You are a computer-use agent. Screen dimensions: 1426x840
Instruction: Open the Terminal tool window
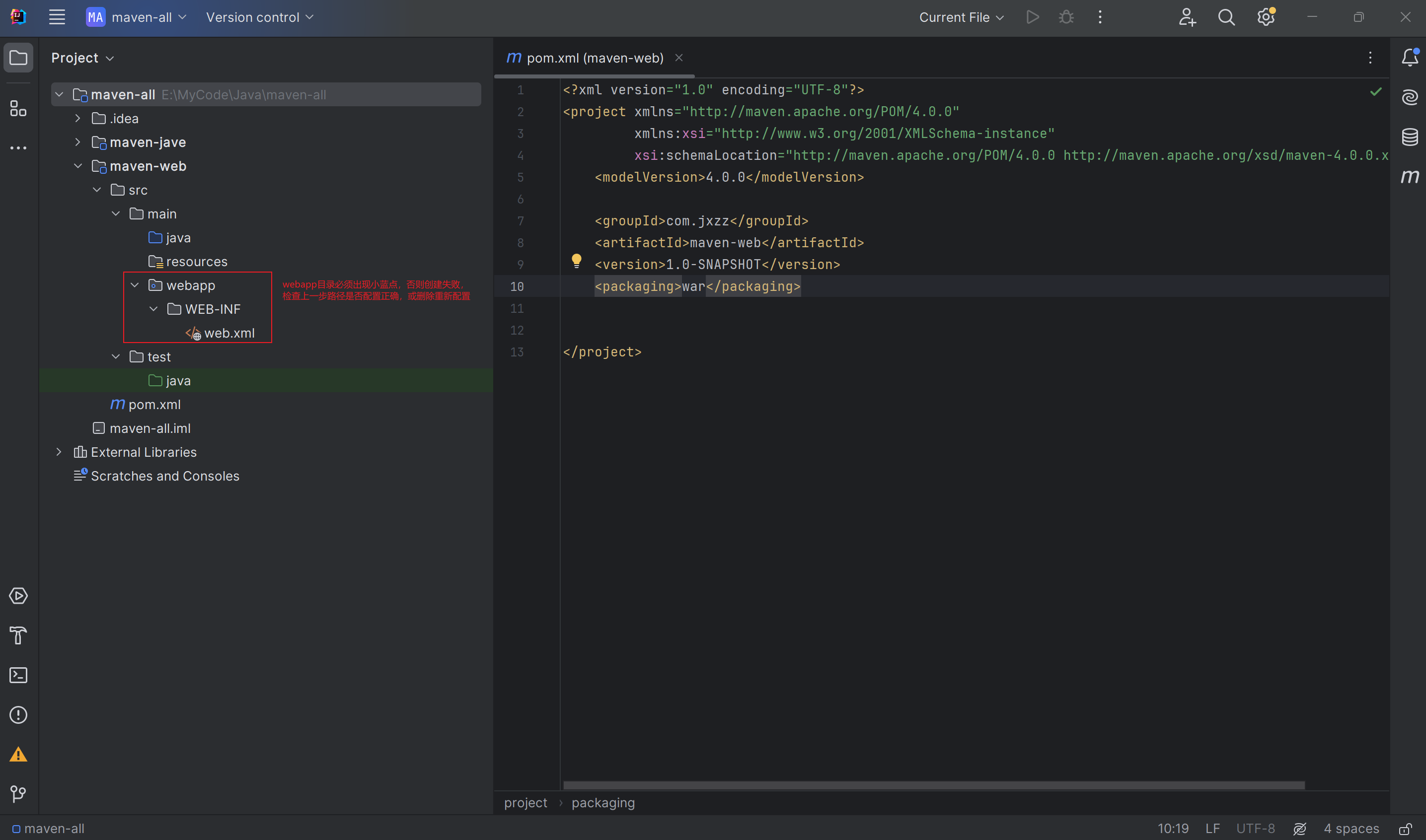[19, 675]
